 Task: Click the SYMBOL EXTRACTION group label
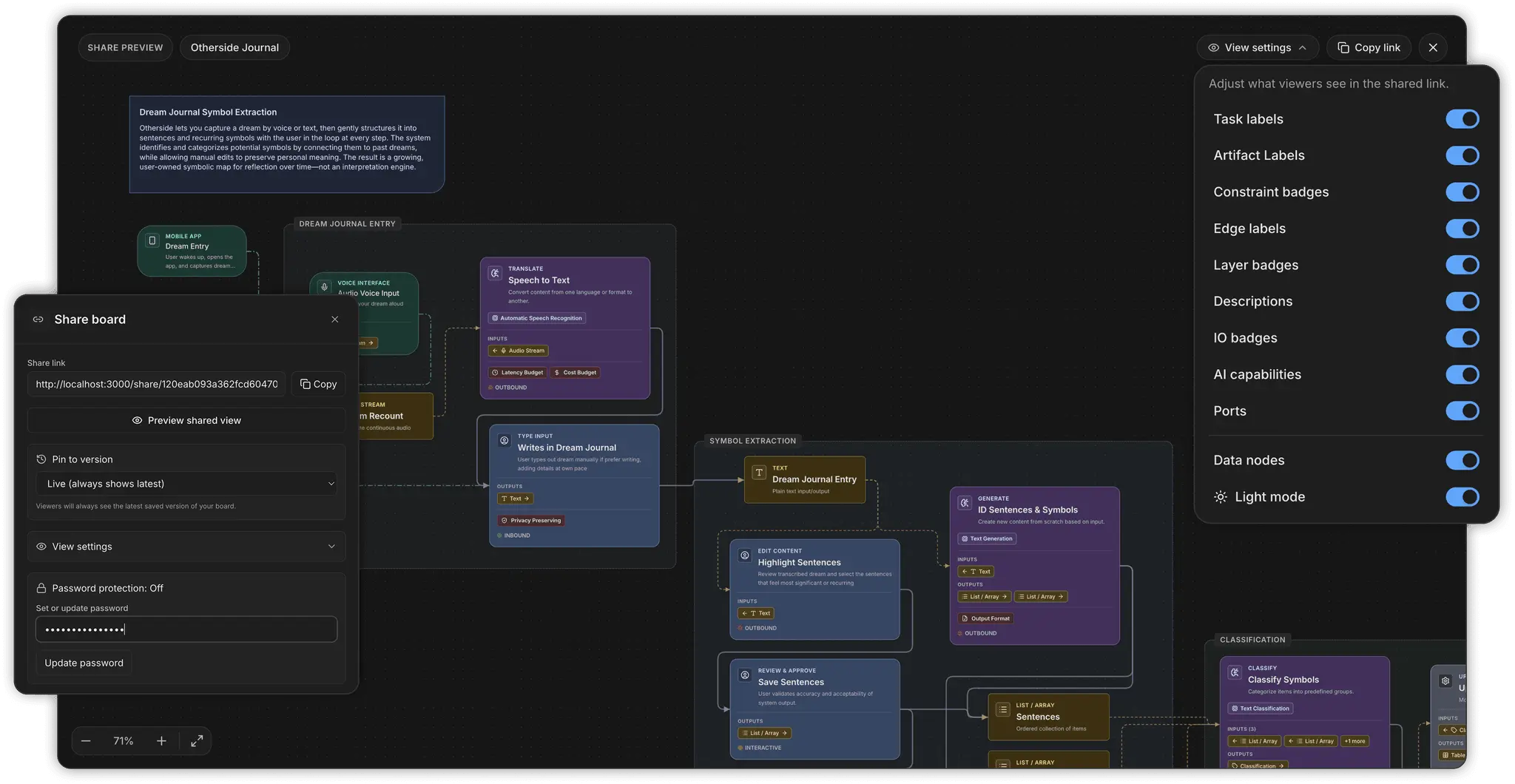point(752,441)
